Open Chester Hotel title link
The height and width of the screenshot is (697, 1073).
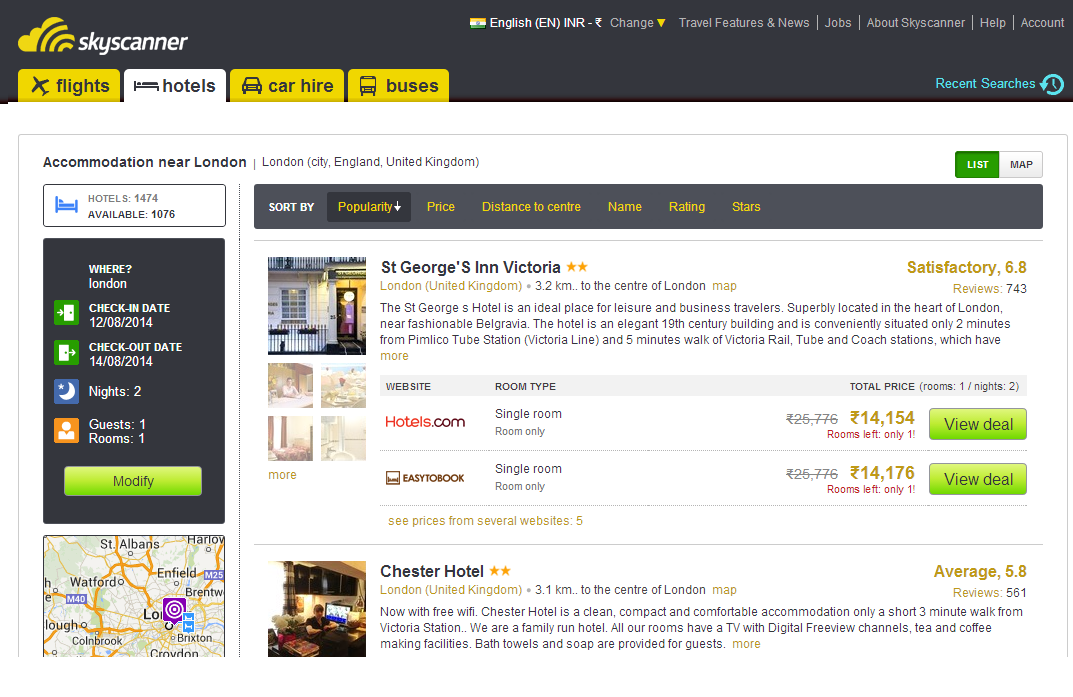pos(432,571)
